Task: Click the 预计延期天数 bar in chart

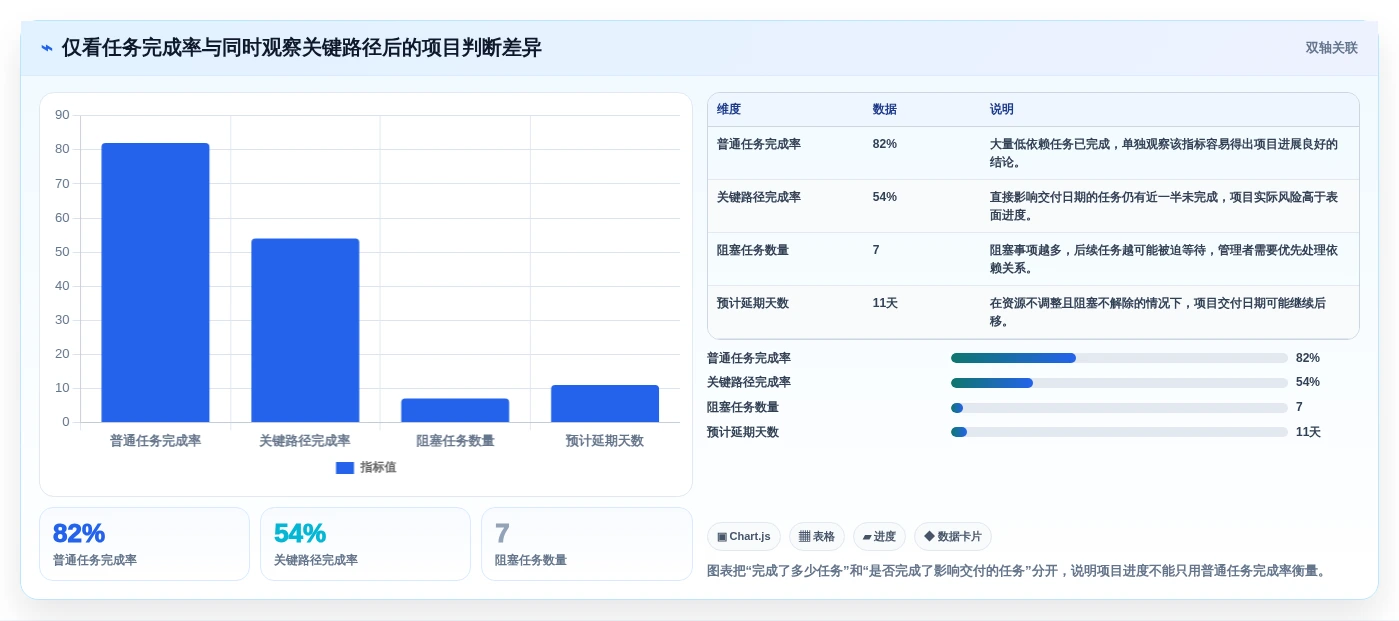Action: point(605,403)
